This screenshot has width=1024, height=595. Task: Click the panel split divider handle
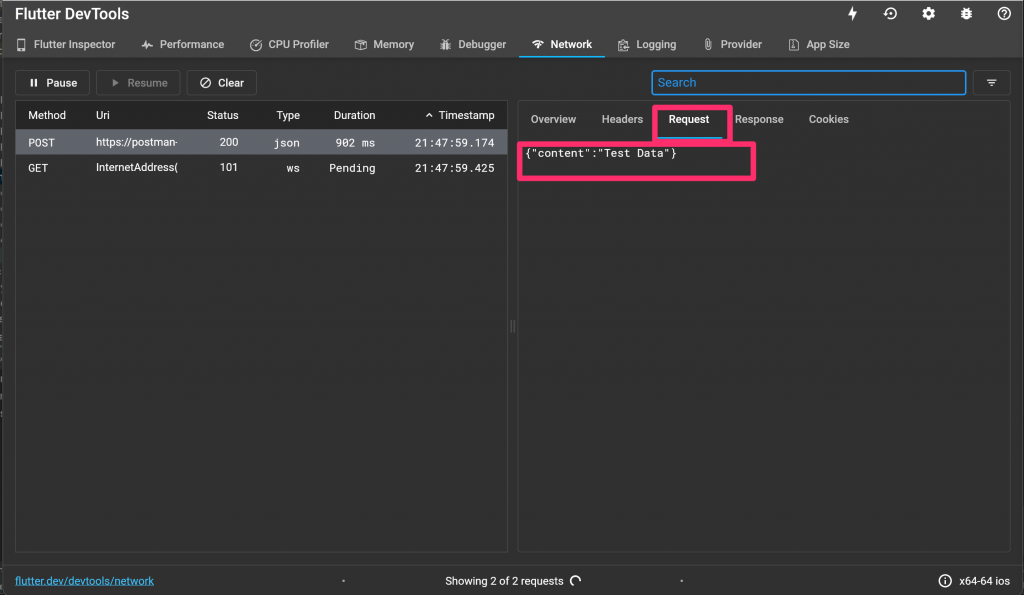tap(513, 327)
